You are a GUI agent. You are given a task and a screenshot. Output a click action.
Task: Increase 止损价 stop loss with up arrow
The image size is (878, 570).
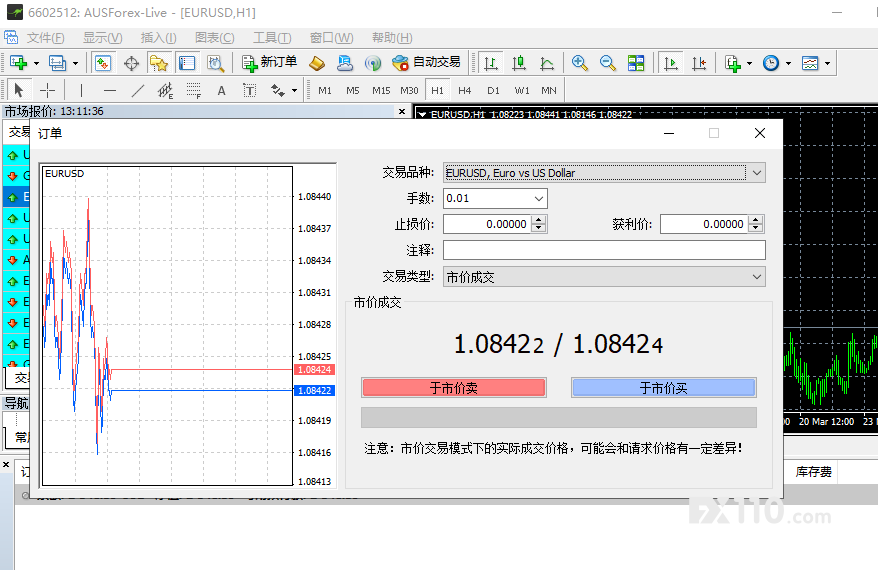coord(539,219)
